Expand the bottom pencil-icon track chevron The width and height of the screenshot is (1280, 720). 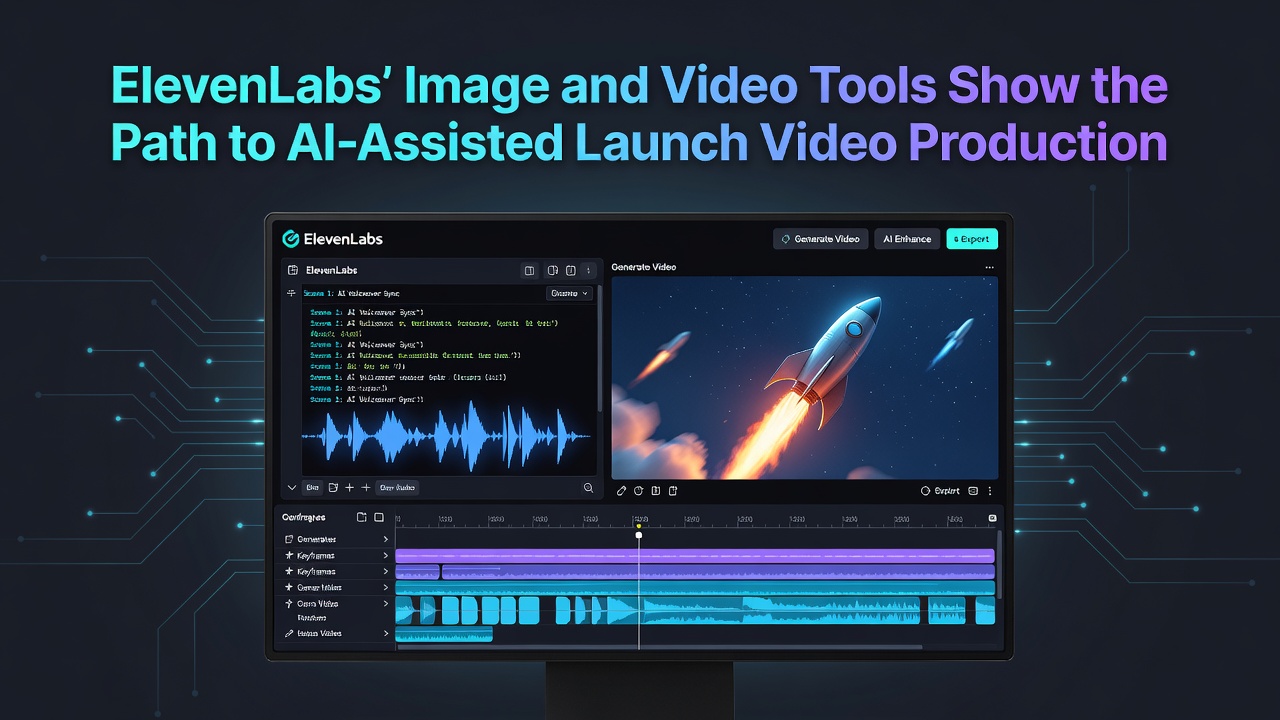386,634
